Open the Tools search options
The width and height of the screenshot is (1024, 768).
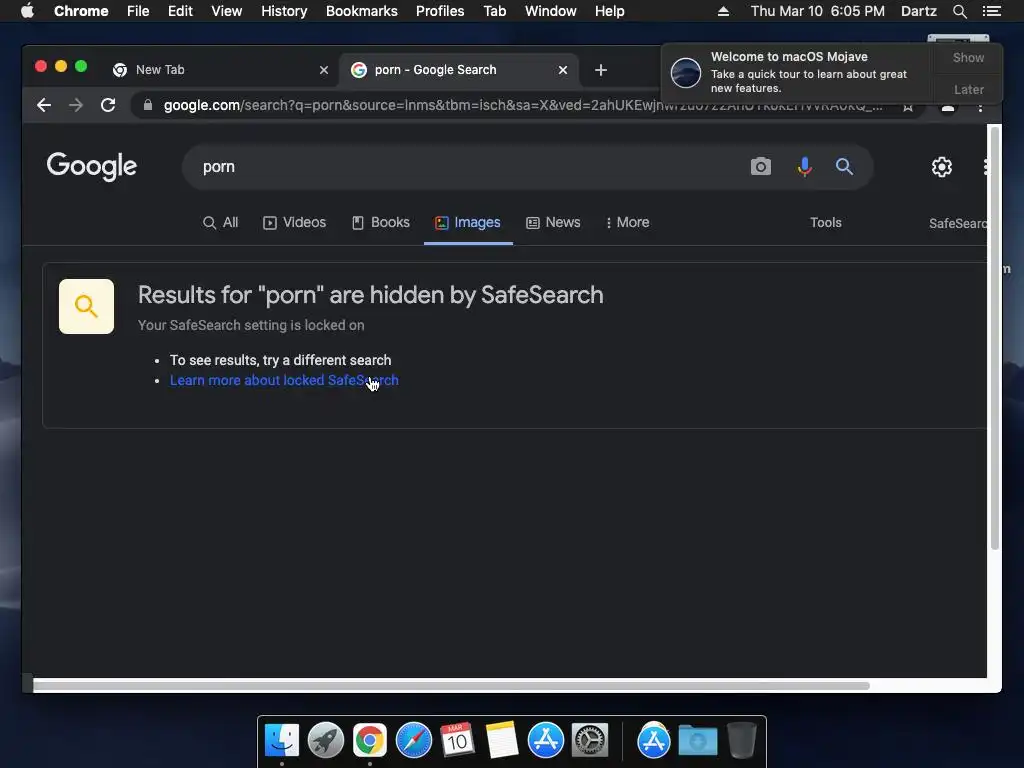point(825,223)
